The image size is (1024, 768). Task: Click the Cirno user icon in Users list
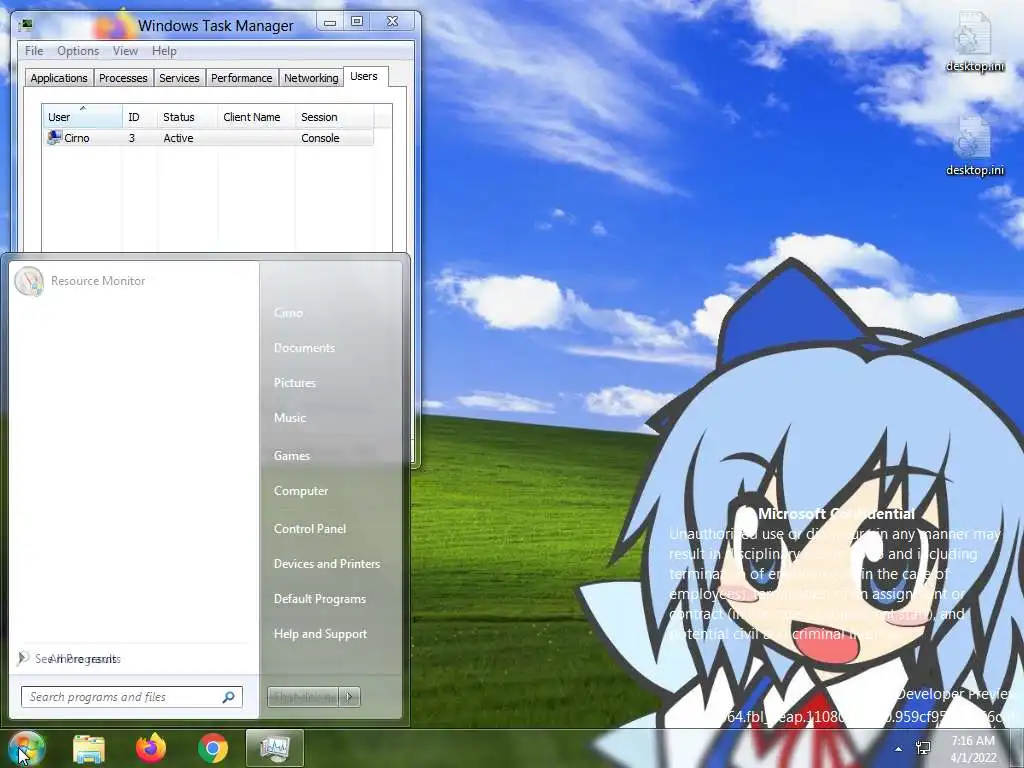pos(54,138)
